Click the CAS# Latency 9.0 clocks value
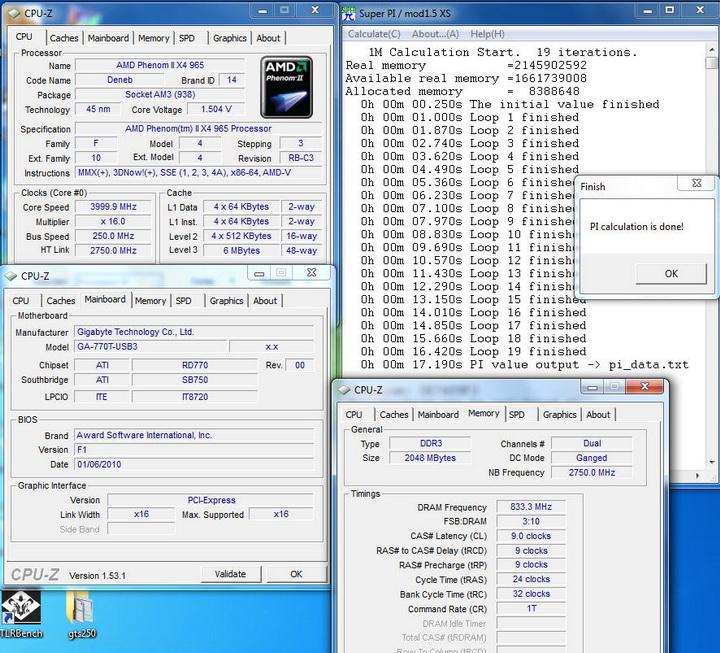Image resolution: width=720 pixels, height=653 pixels. point(531,536)
